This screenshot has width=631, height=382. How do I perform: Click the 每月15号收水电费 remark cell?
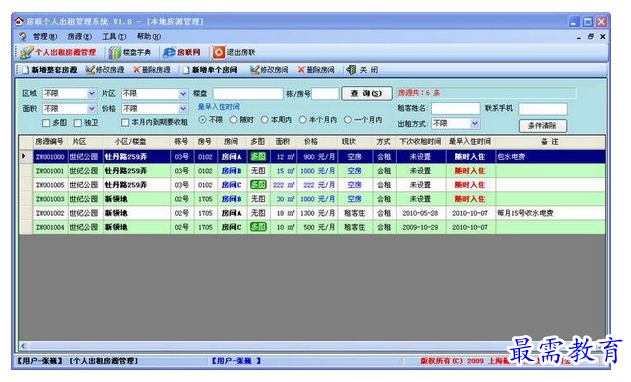tap(551, 213)
